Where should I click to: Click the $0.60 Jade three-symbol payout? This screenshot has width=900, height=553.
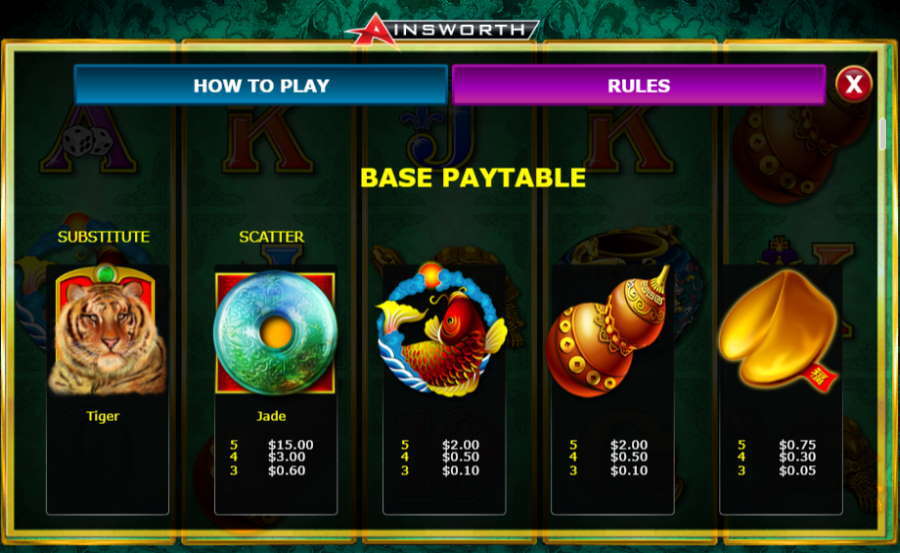pos(286,470)
